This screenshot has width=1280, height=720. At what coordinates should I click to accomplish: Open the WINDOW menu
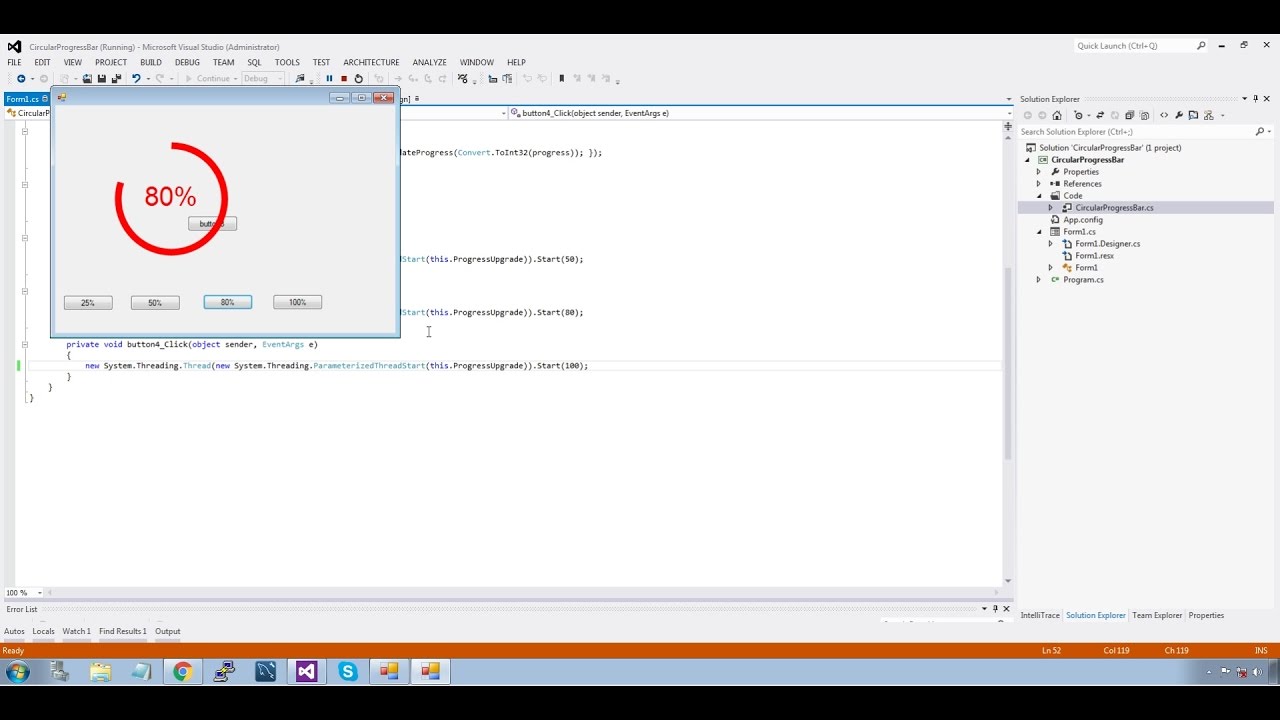477,62
